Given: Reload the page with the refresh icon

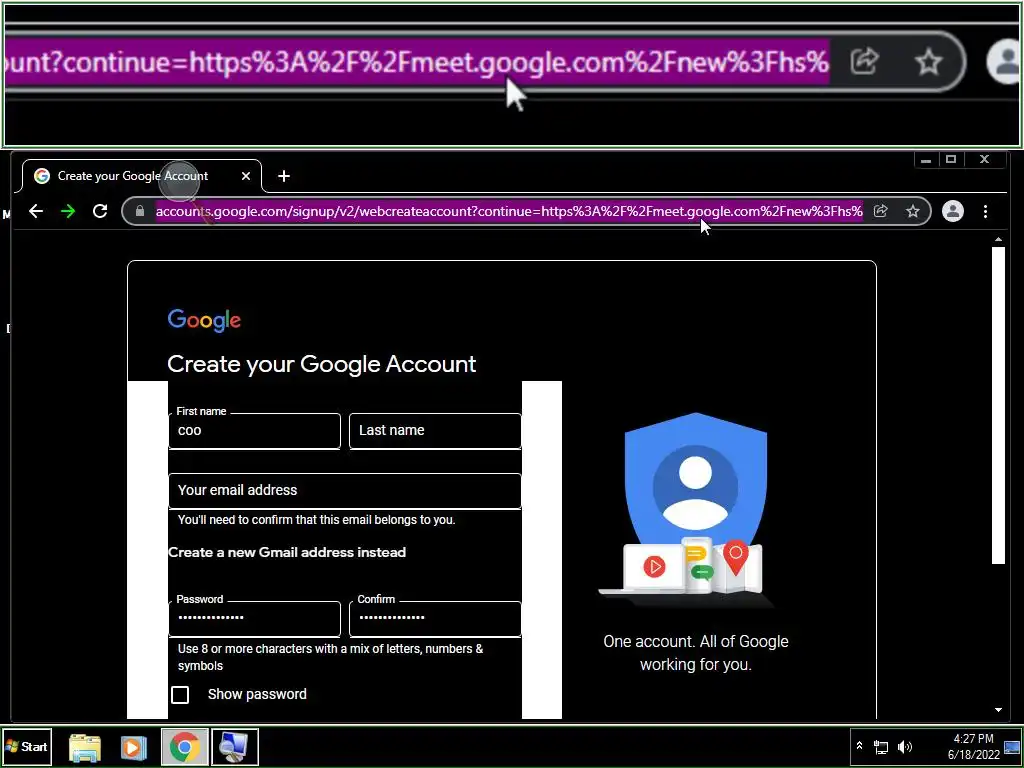Looking at the screenshot, I should (100, 211).
